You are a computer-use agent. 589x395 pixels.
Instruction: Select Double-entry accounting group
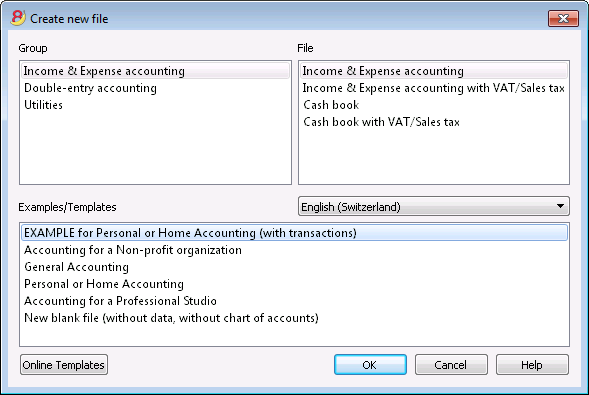point(91,88)
